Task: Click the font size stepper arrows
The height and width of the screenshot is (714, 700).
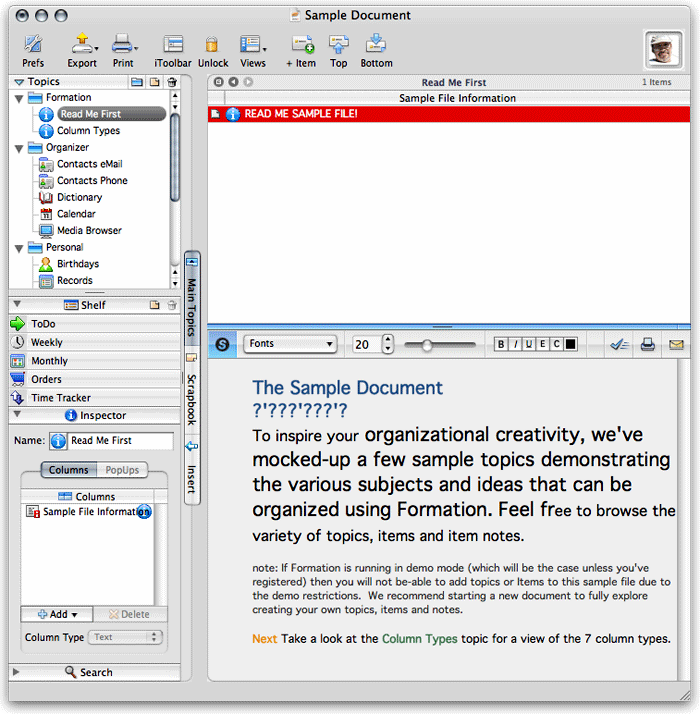Action: click(x=388, y=344)
